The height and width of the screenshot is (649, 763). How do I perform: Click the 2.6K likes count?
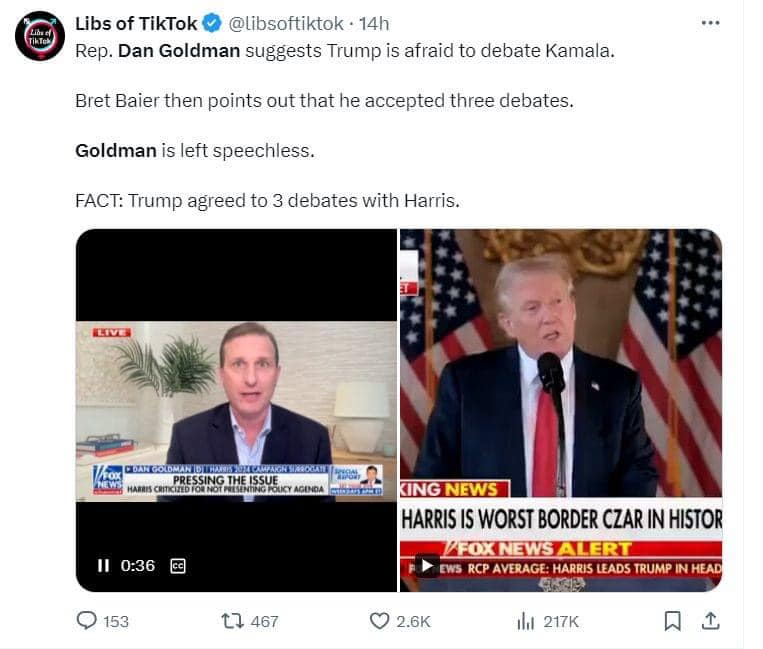(413, 621)
